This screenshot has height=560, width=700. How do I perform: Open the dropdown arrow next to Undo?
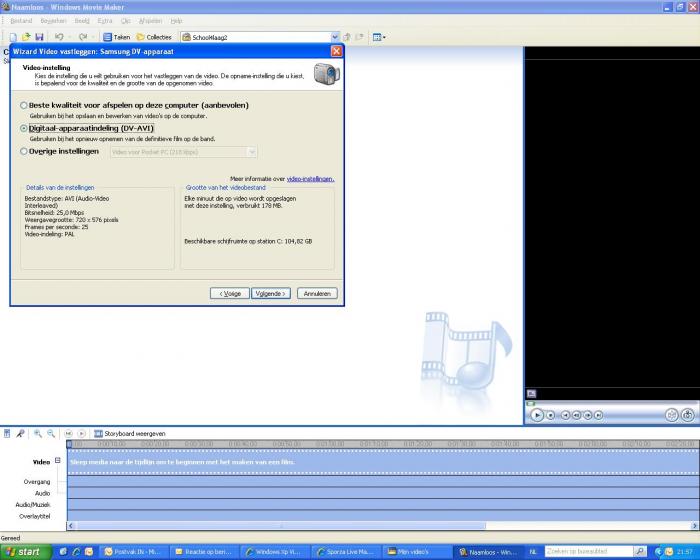point(69,37)
